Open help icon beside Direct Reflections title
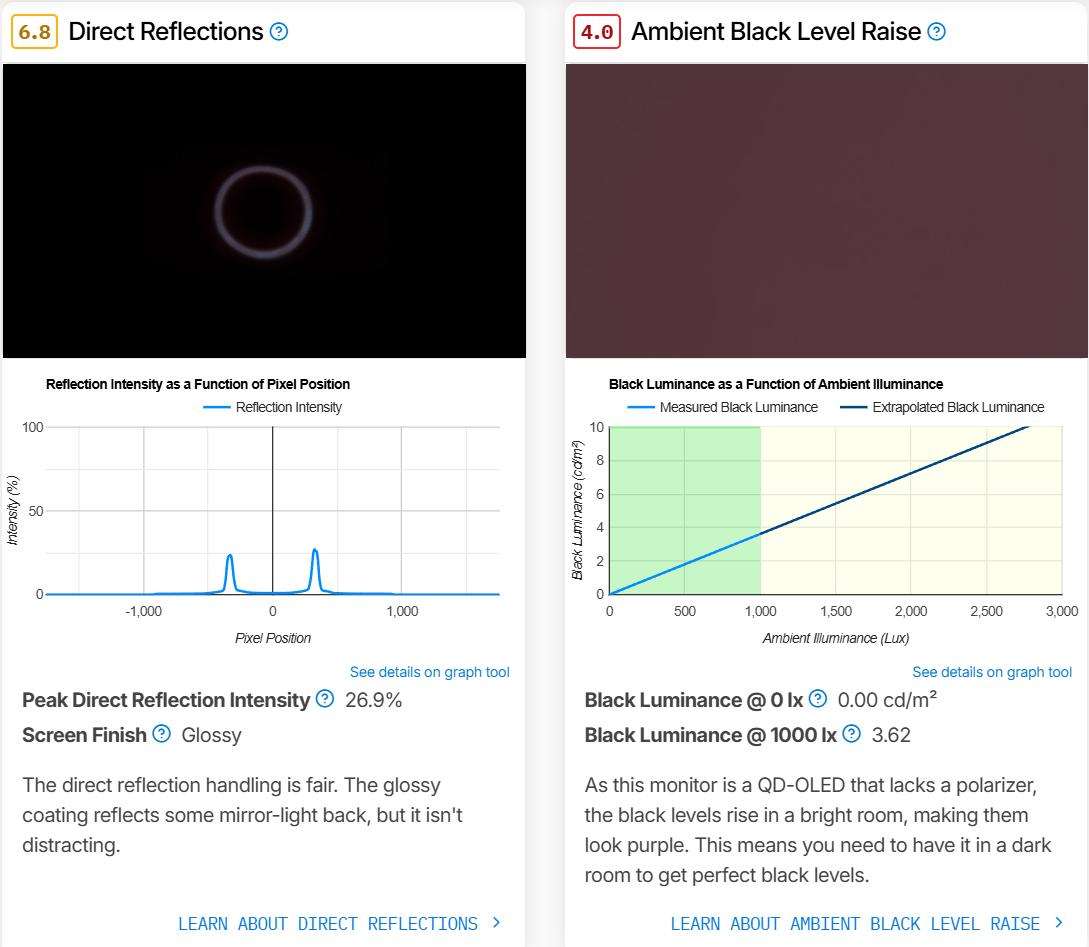The height and width of the screenshot is (947, 1089). 279,32
